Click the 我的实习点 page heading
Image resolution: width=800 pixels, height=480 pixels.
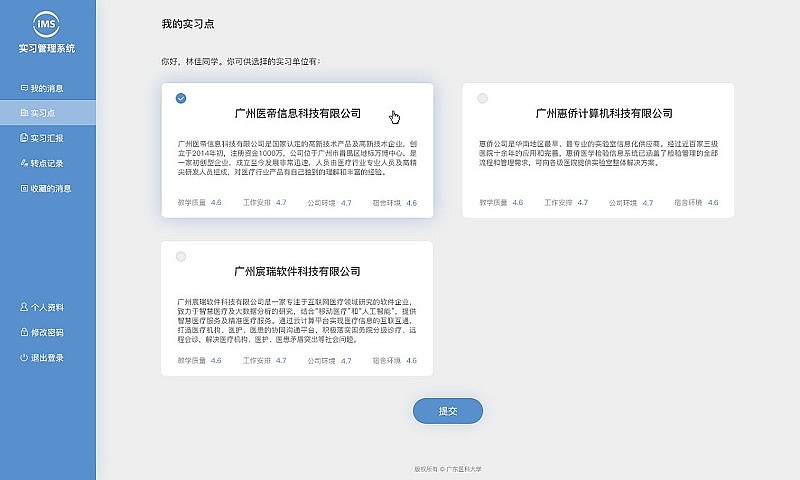188,24
